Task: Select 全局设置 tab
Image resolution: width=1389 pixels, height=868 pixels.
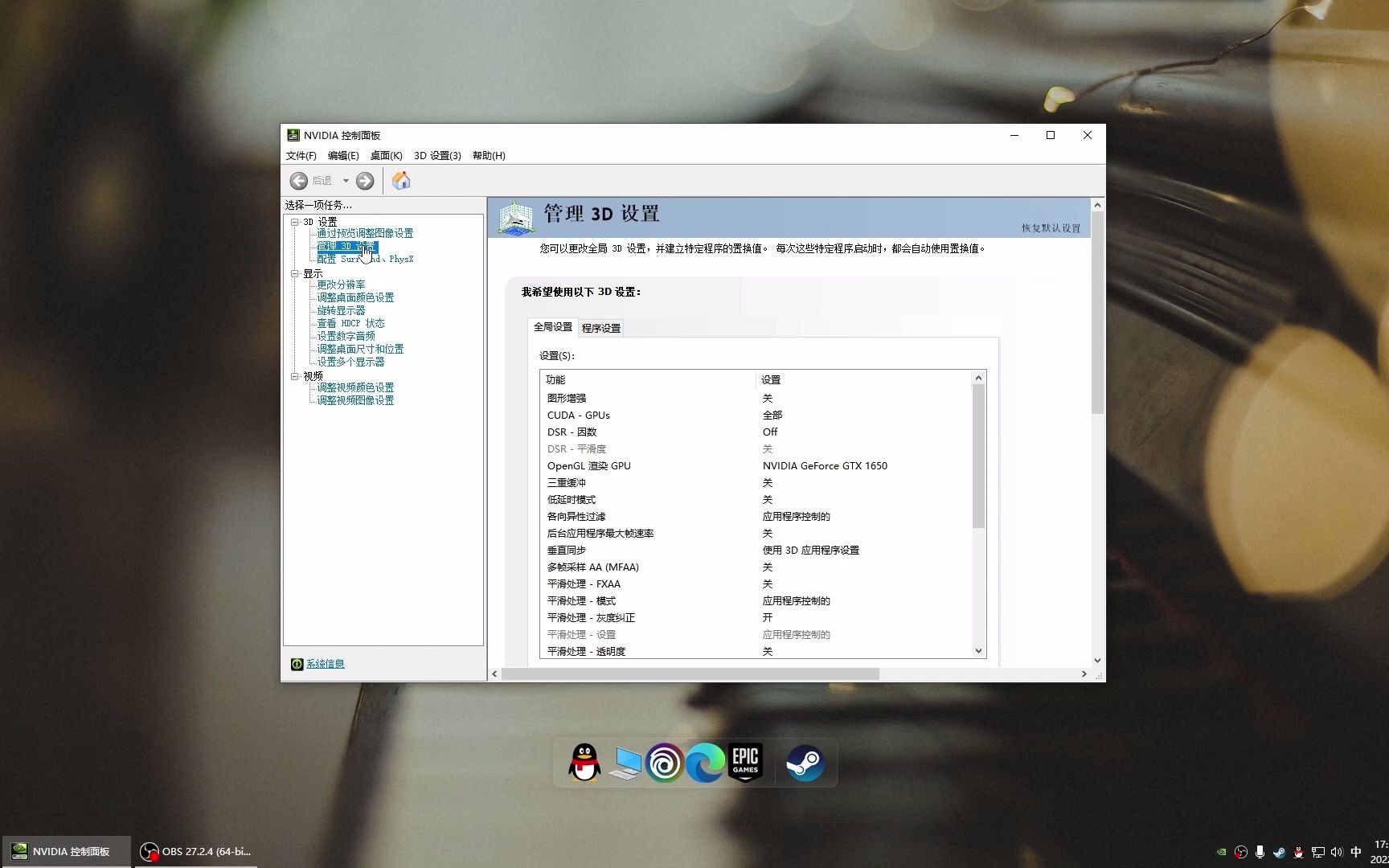Action: click(x=553, y=327)
